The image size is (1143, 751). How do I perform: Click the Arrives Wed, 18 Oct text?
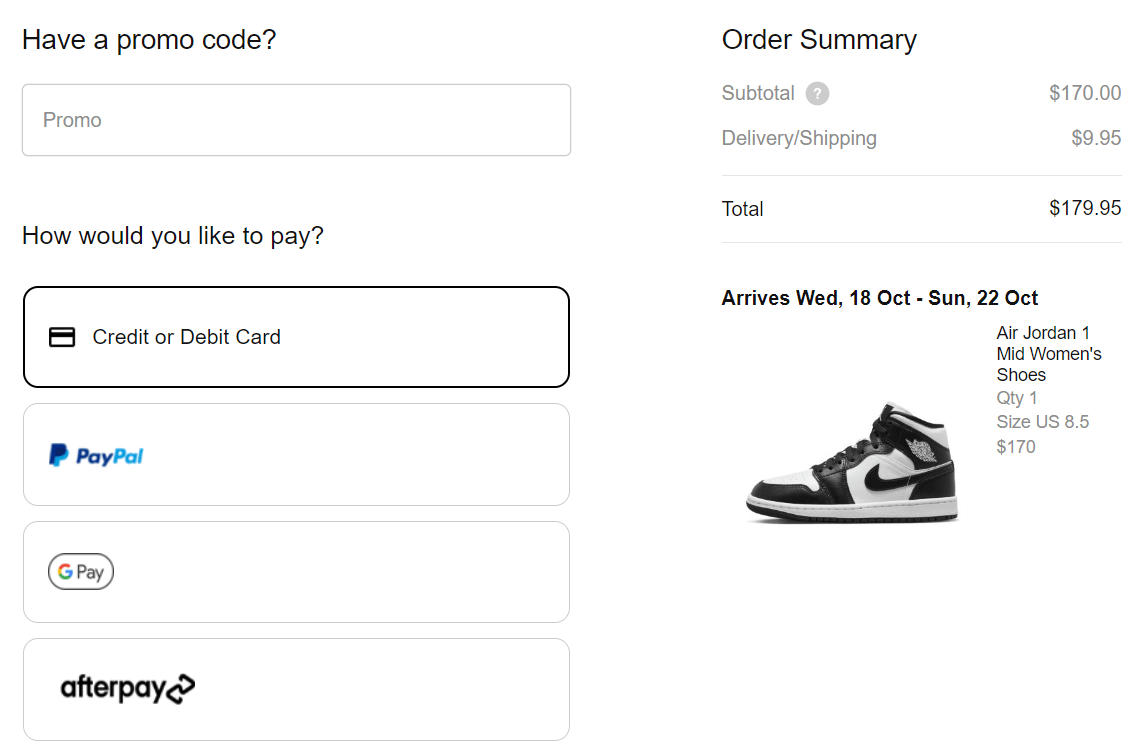880,297
